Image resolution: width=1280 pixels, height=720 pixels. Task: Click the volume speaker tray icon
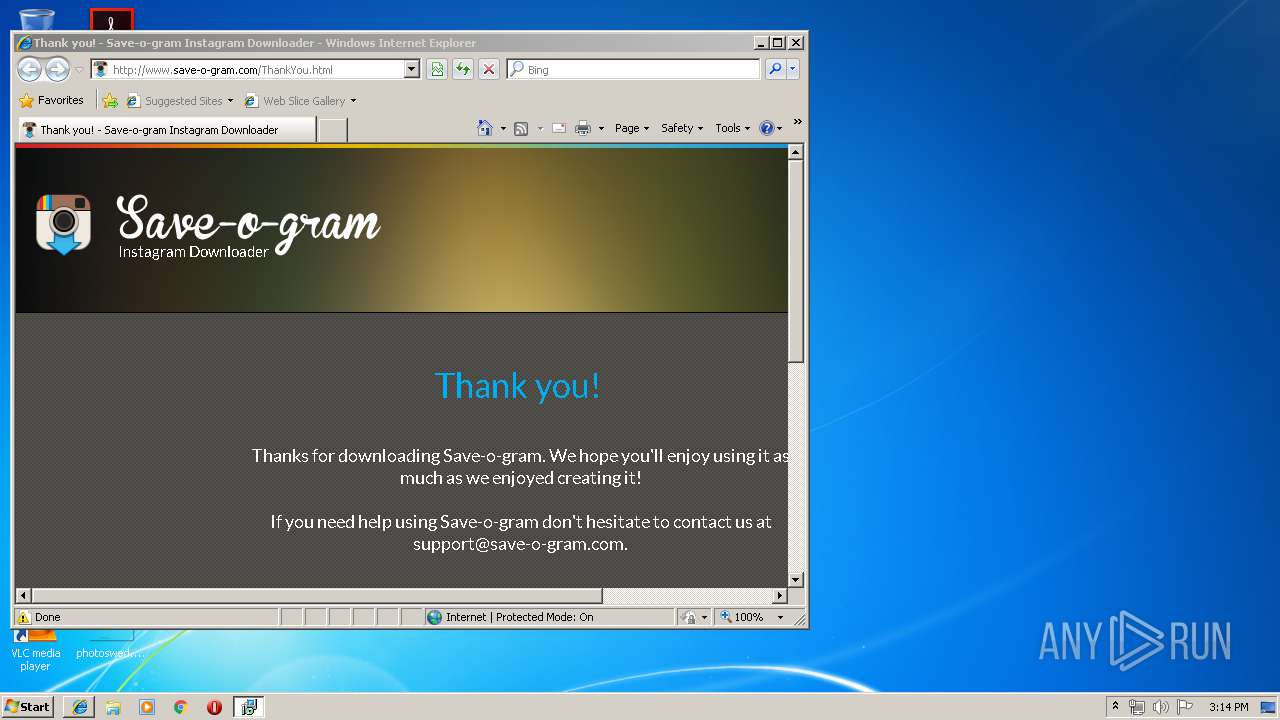(1161, 707)
